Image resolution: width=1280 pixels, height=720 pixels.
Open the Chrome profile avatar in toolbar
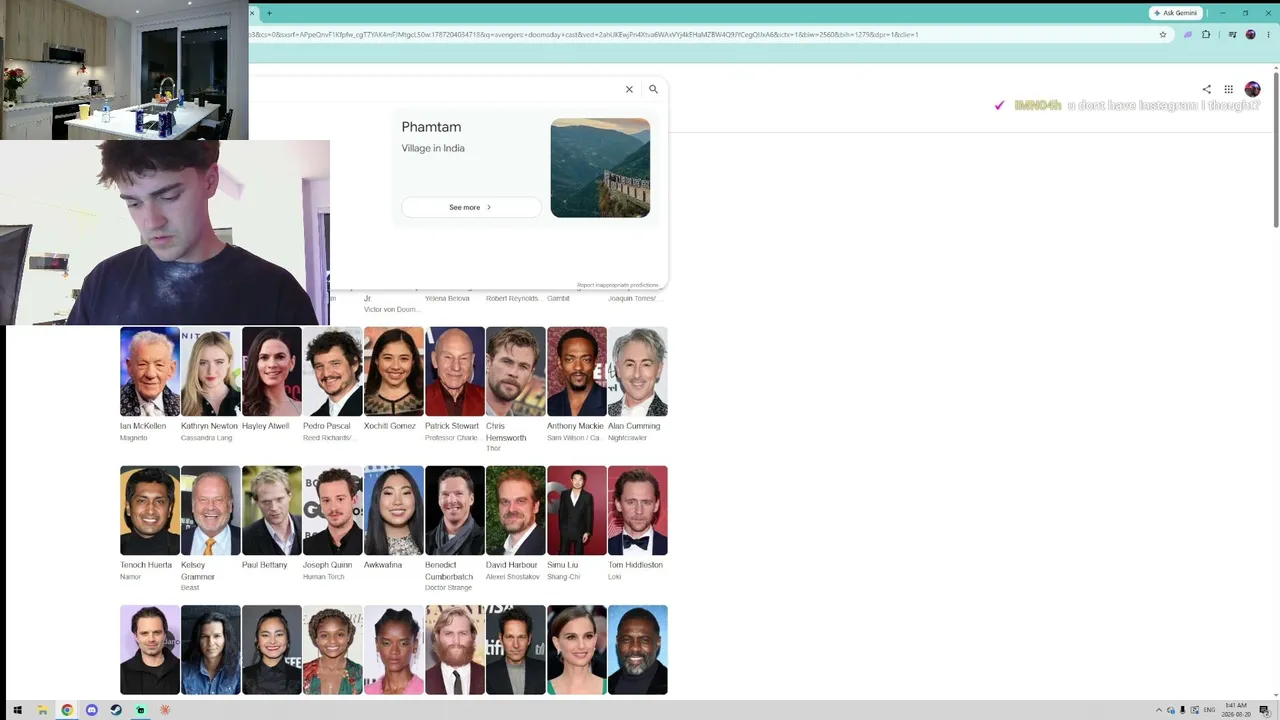1250,34
